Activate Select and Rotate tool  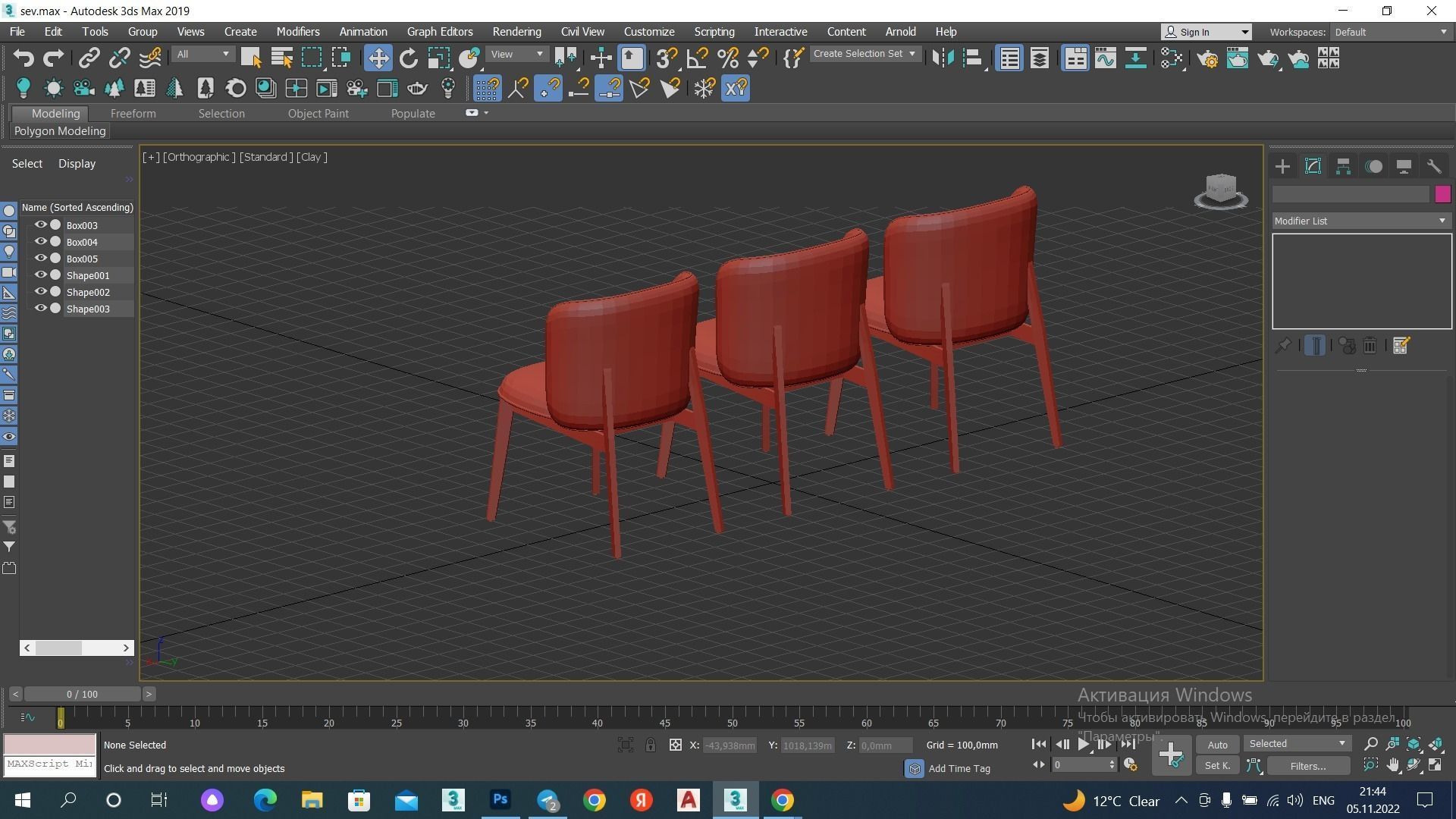click(408, 58)
